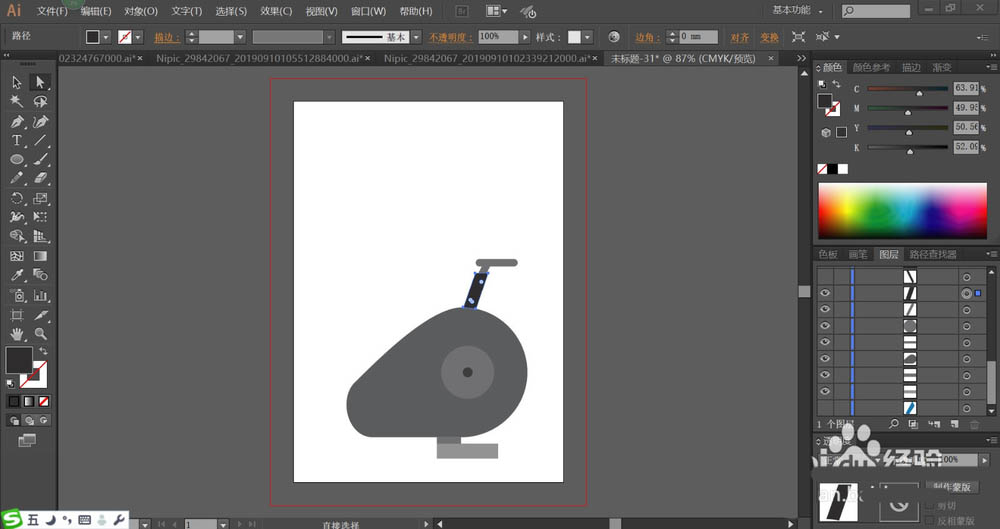Click the C cyan slider handle
Image resolution: width=1000 pixels, height=529 pixels.
point(919,93)
